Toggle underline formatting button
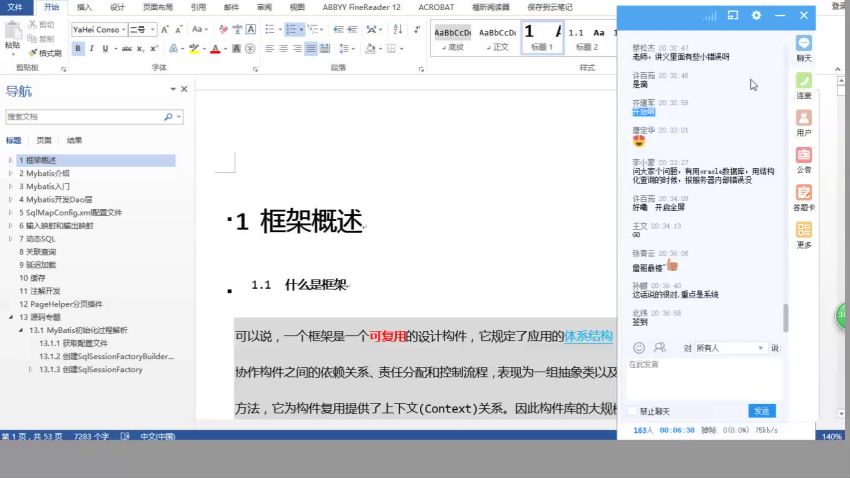The image size is (850, 478). click(105, 49)
